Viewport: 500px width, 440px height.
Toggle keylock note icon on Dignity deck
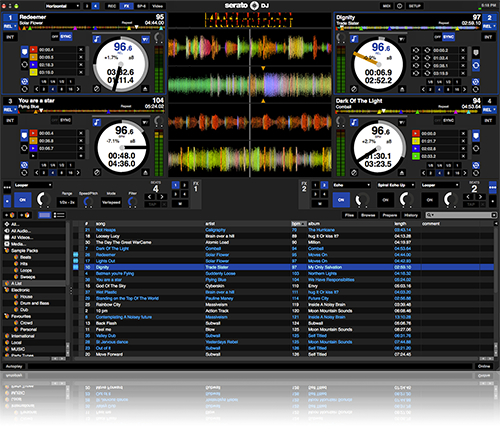(x=354, y=39)
